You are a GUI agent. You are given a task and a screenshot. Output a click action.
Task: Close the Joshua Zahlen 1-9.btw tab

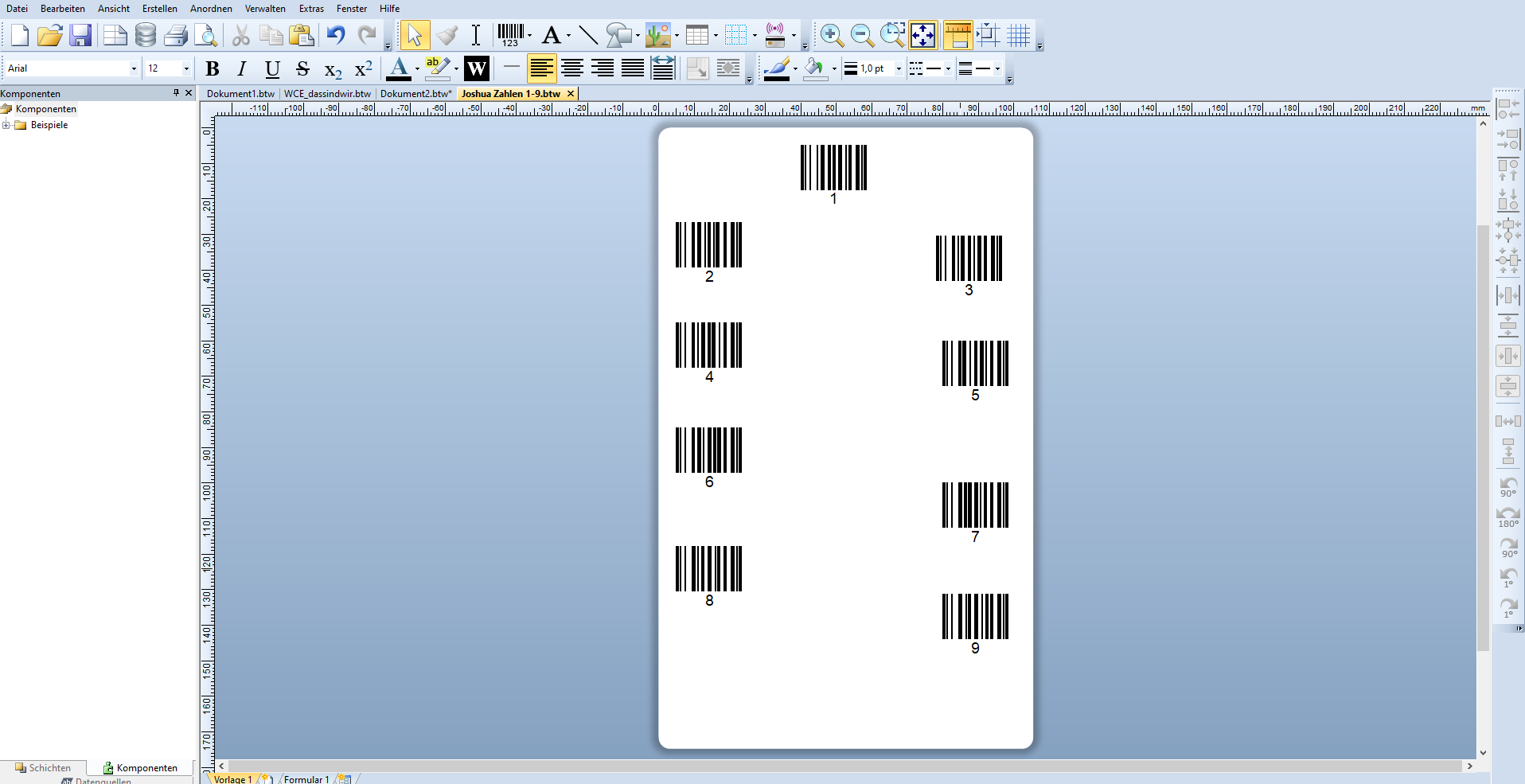point(571,94)
